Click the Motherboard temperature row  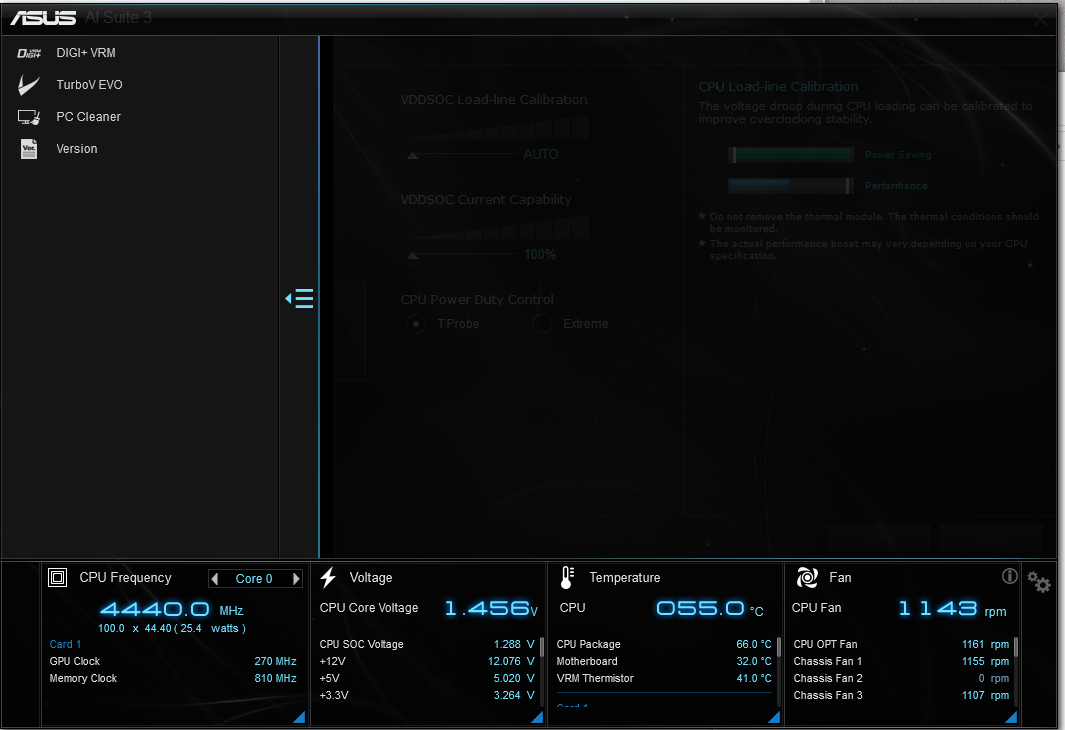click(664, 661)
